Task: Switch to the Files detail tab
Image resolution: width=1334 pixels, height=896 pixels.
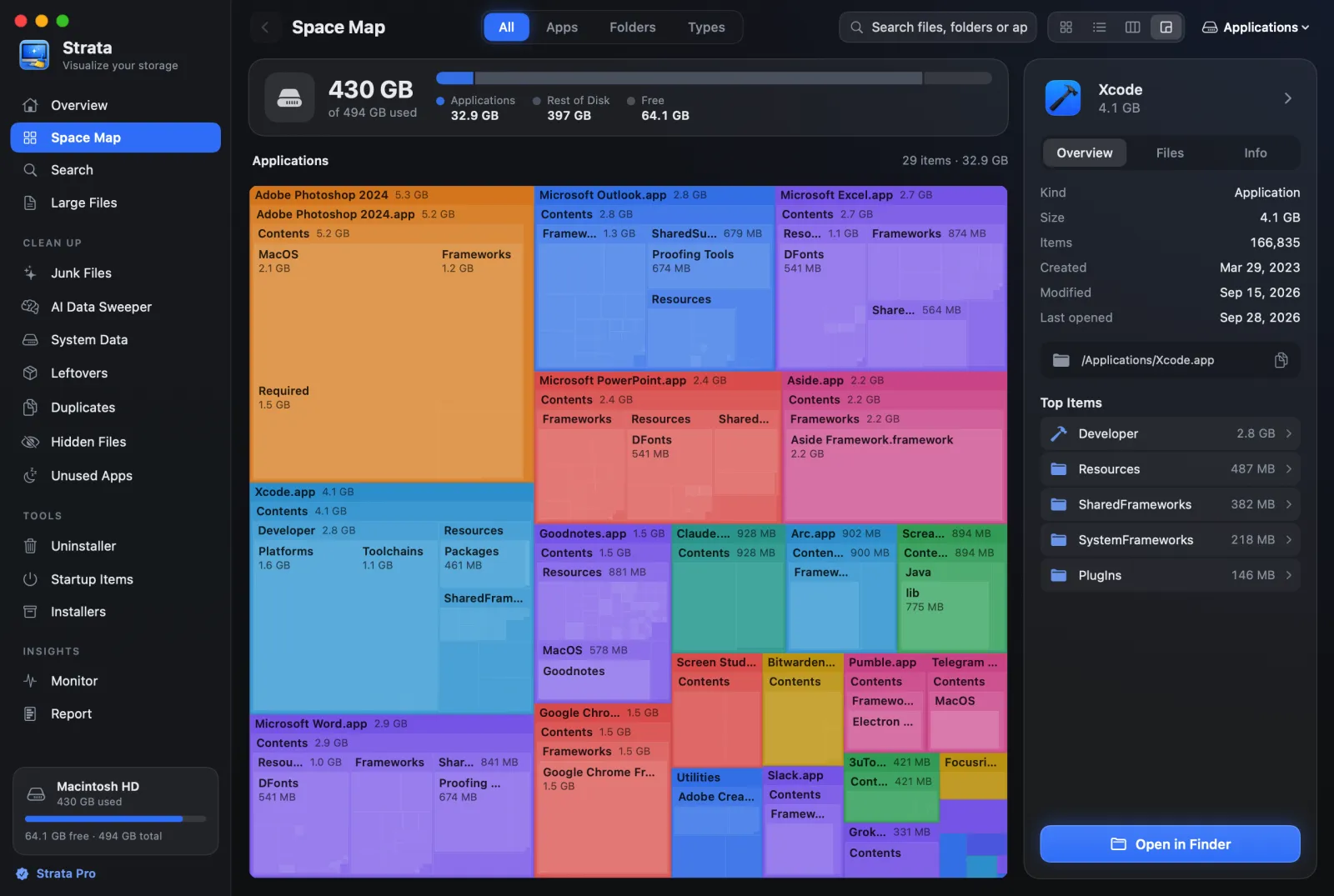Action: coord(1170,153)
